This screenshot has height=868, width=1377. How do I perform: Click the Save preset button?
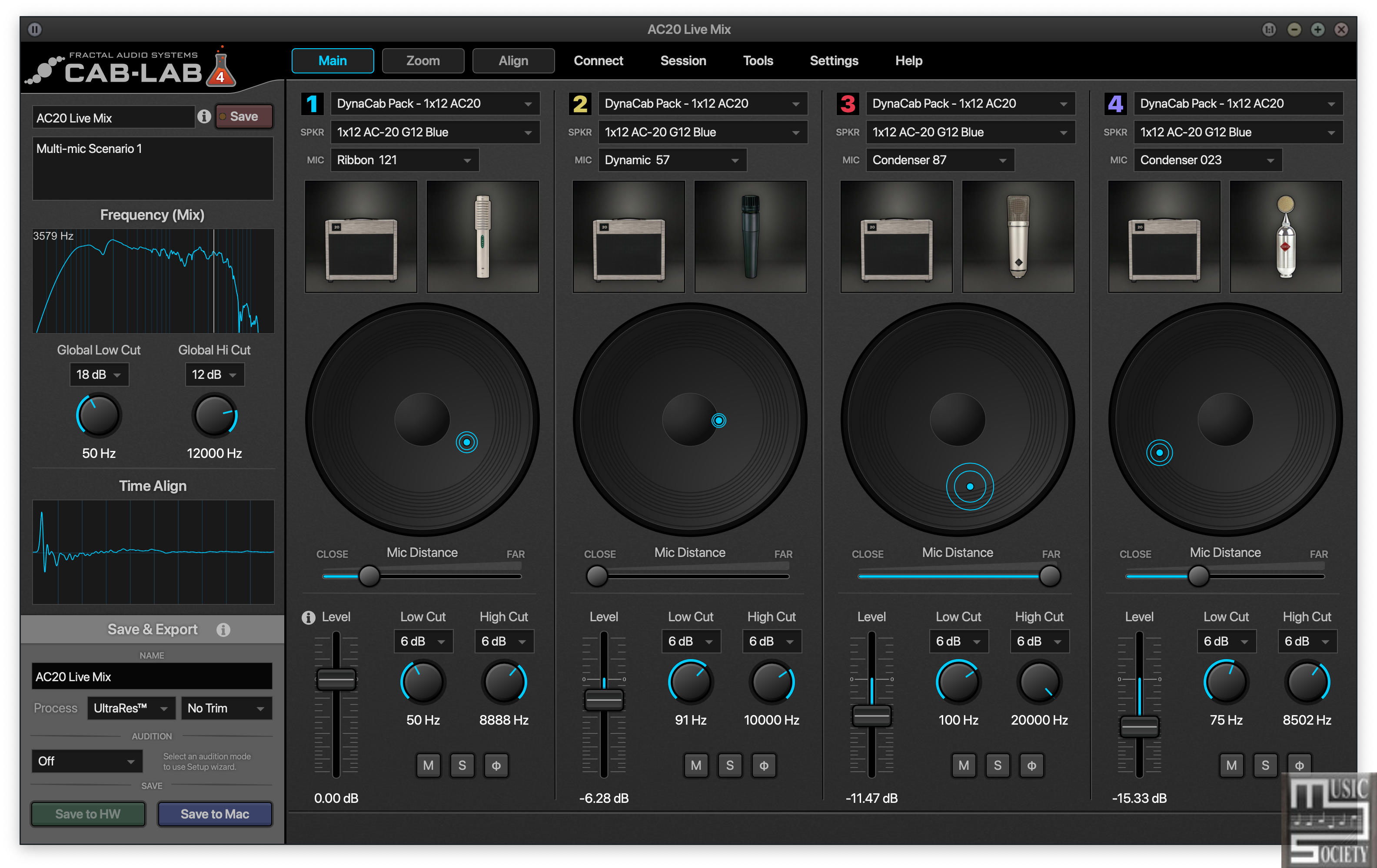click(243, 116)
